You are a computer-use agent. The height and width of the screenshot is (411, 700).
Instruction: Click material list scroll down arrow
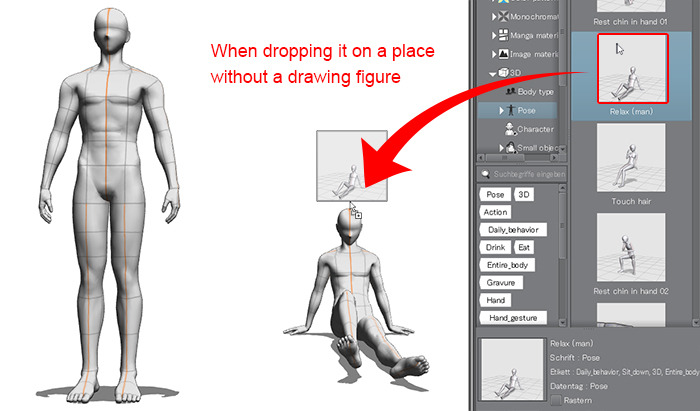coord(696,322)
